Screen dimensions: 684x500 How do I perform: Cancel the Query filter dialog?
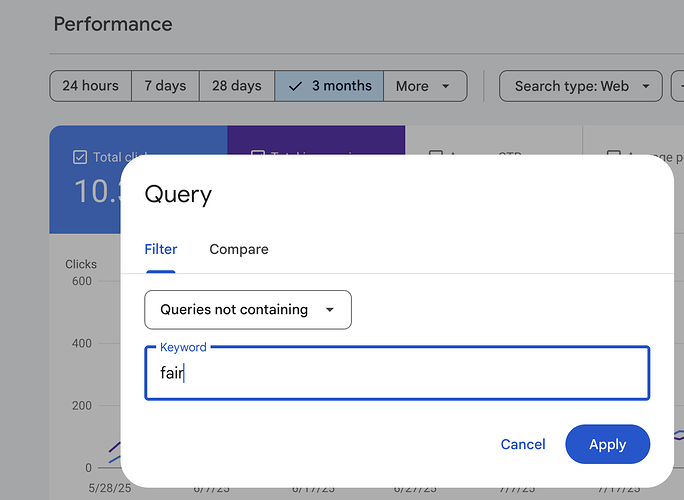523,445
